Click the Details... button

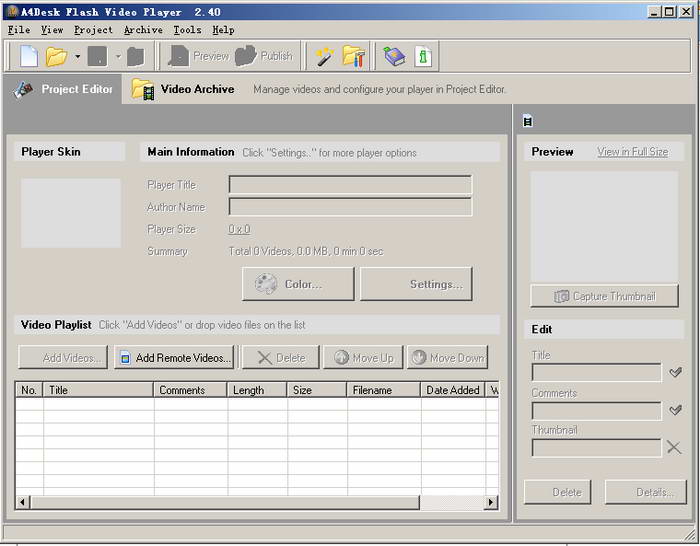pyautogui.click(x=646, y=492)
